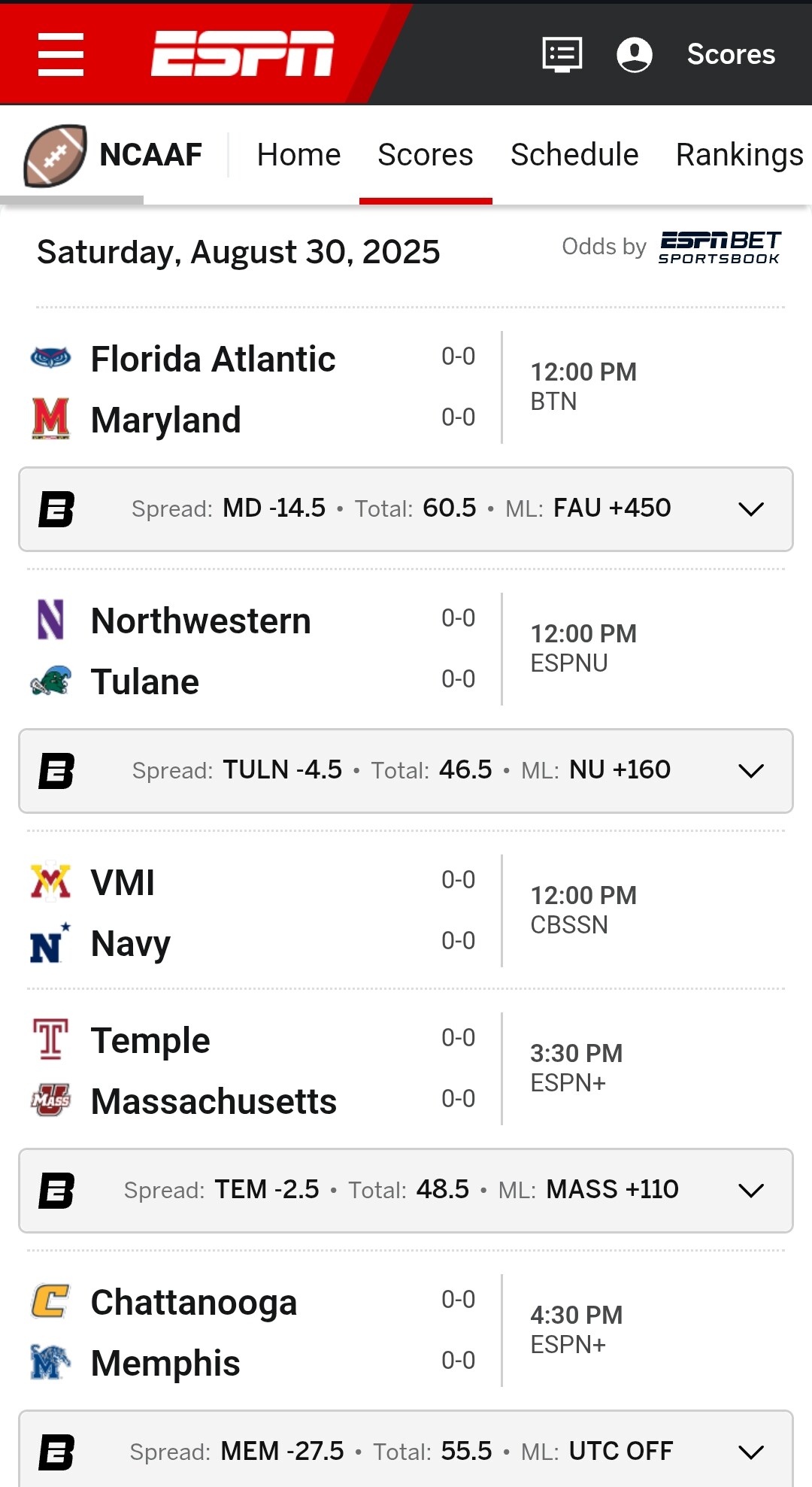Screen dimensions: 812x1487
Task: Expand Northwestern vs Tulane odds chevron
Action: click(750, 771)
